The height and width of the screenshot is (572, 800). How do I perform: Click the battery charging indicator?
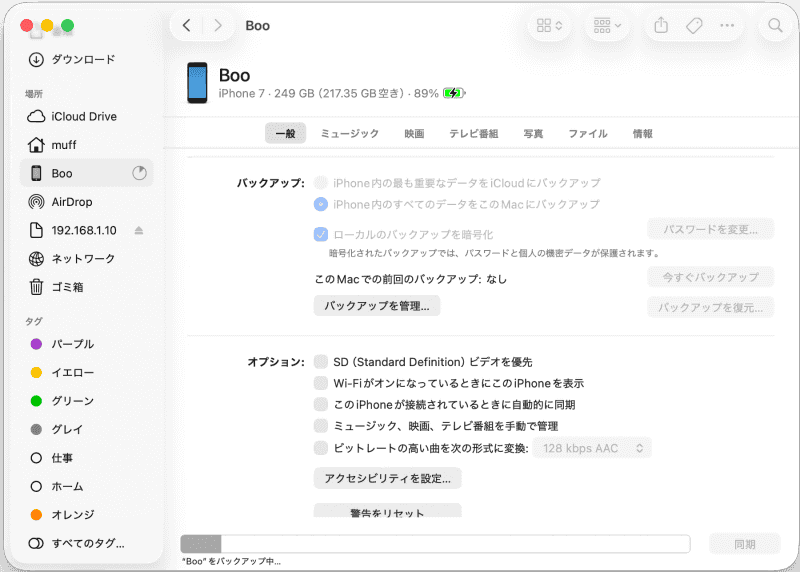(454, 93)
